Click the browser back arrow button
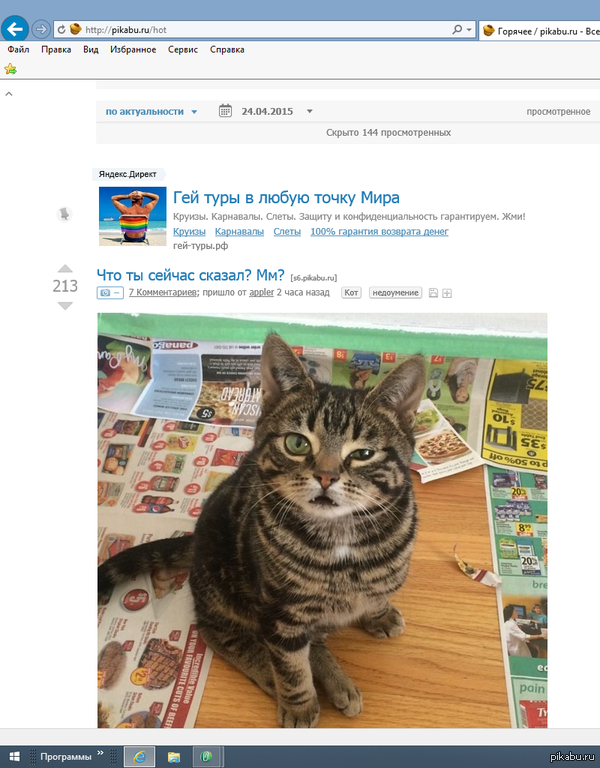 pyautogui.click(x=15, y=29)
